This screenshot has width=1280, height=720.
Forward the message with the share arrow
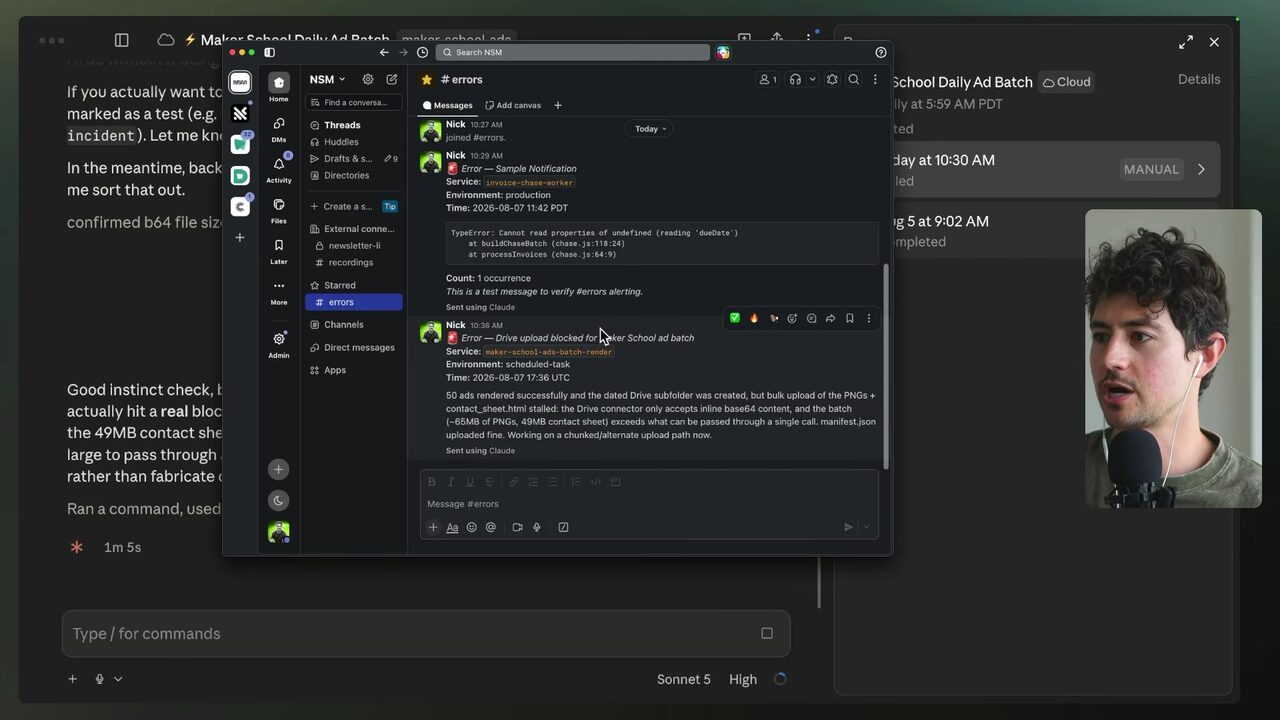pos(830,319)
